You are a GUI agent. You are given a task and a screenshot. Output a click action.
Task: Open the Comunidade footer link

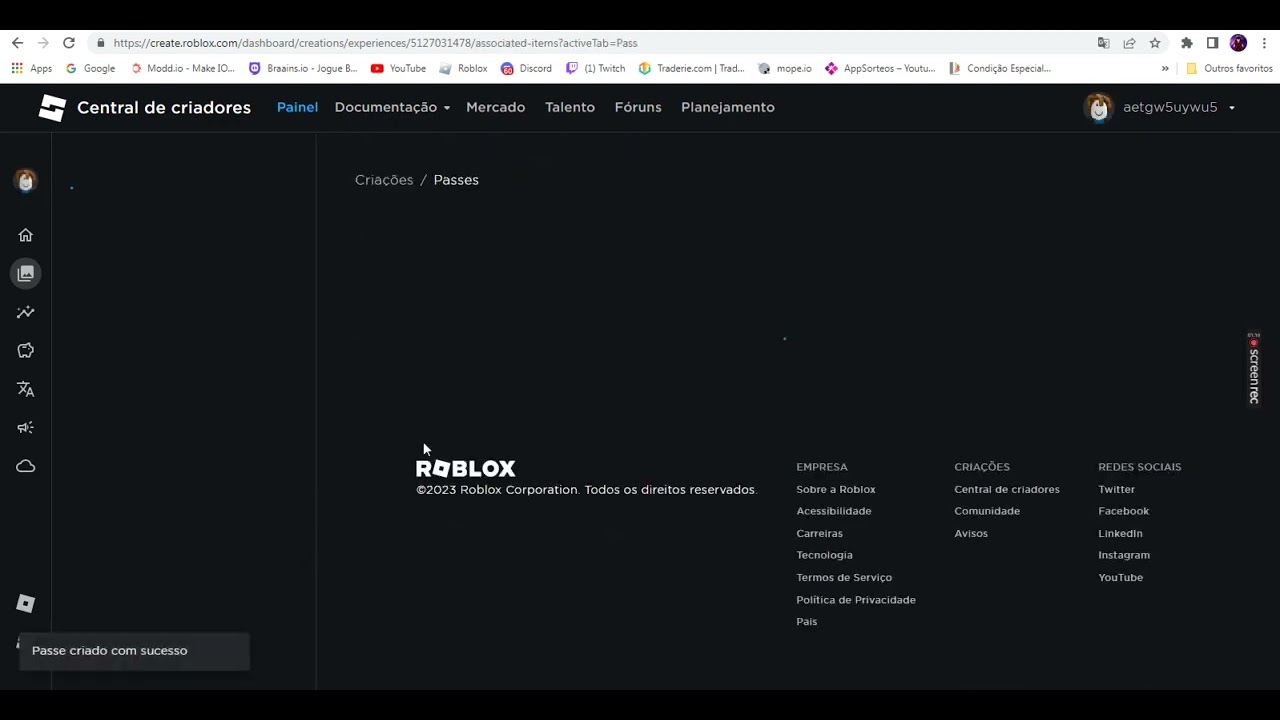(x=987, y=511)
